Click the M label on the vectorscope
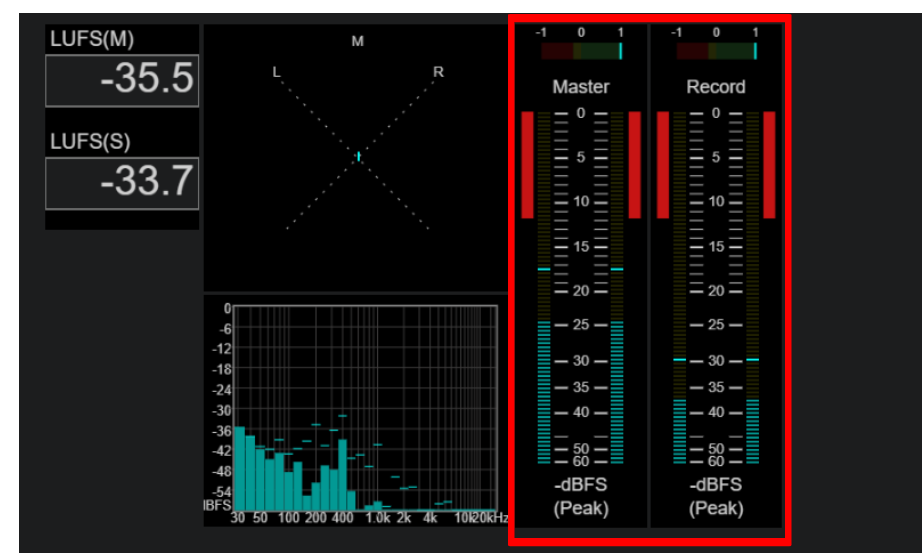The height and width of the screenshot is (553, 923). click(x=357, y=41)
